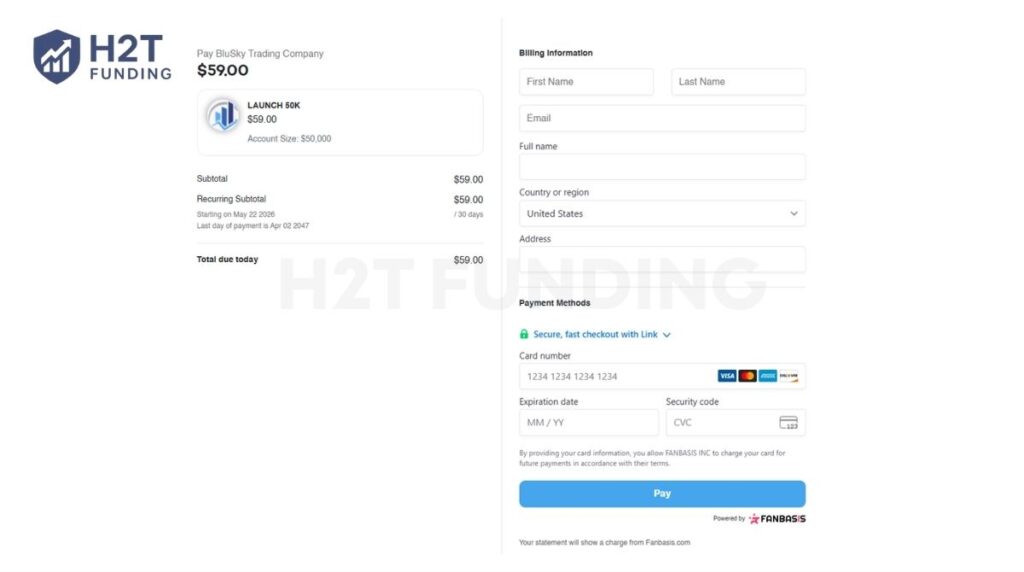Image resolution: width=1024 pixels, height=572 pixels.
Task: Click the Billing Information heading
Action: click(556, 53)
